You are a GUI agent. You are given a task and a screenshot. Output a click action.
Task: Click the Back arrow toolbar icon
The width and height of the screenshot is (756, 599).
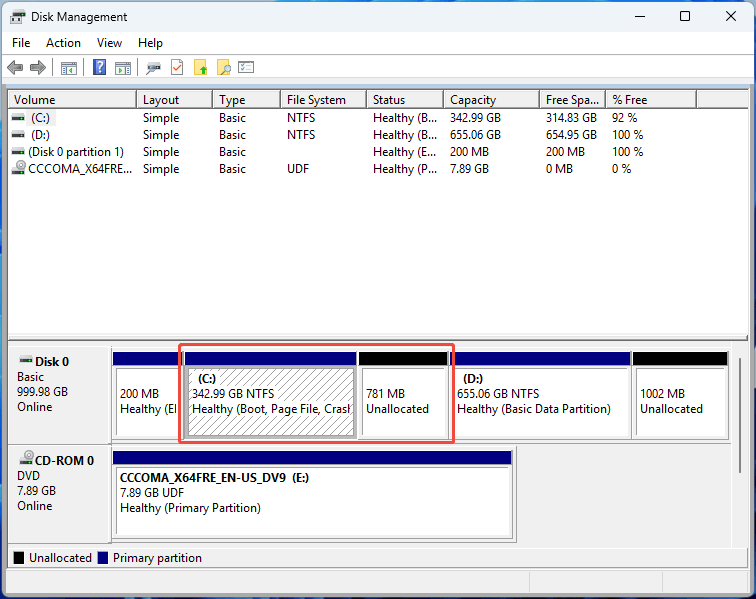[15, 68]
